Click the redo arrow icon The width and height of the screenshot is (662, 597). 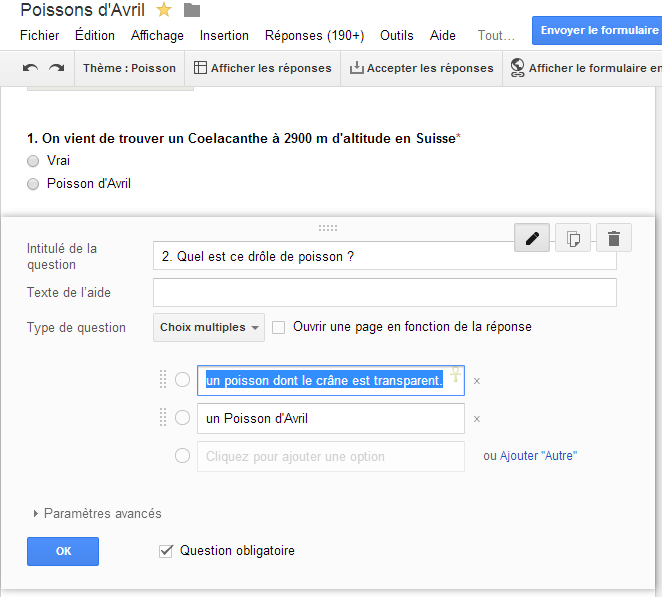[x=57, y=68]
